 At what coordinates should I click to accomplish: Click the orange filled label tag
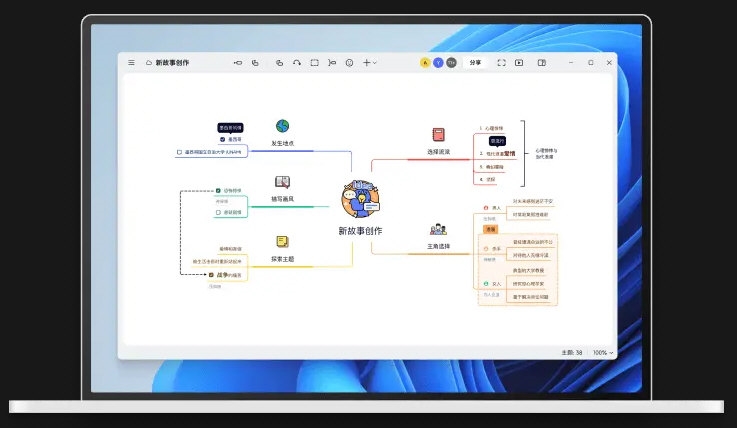click(490, 229)
